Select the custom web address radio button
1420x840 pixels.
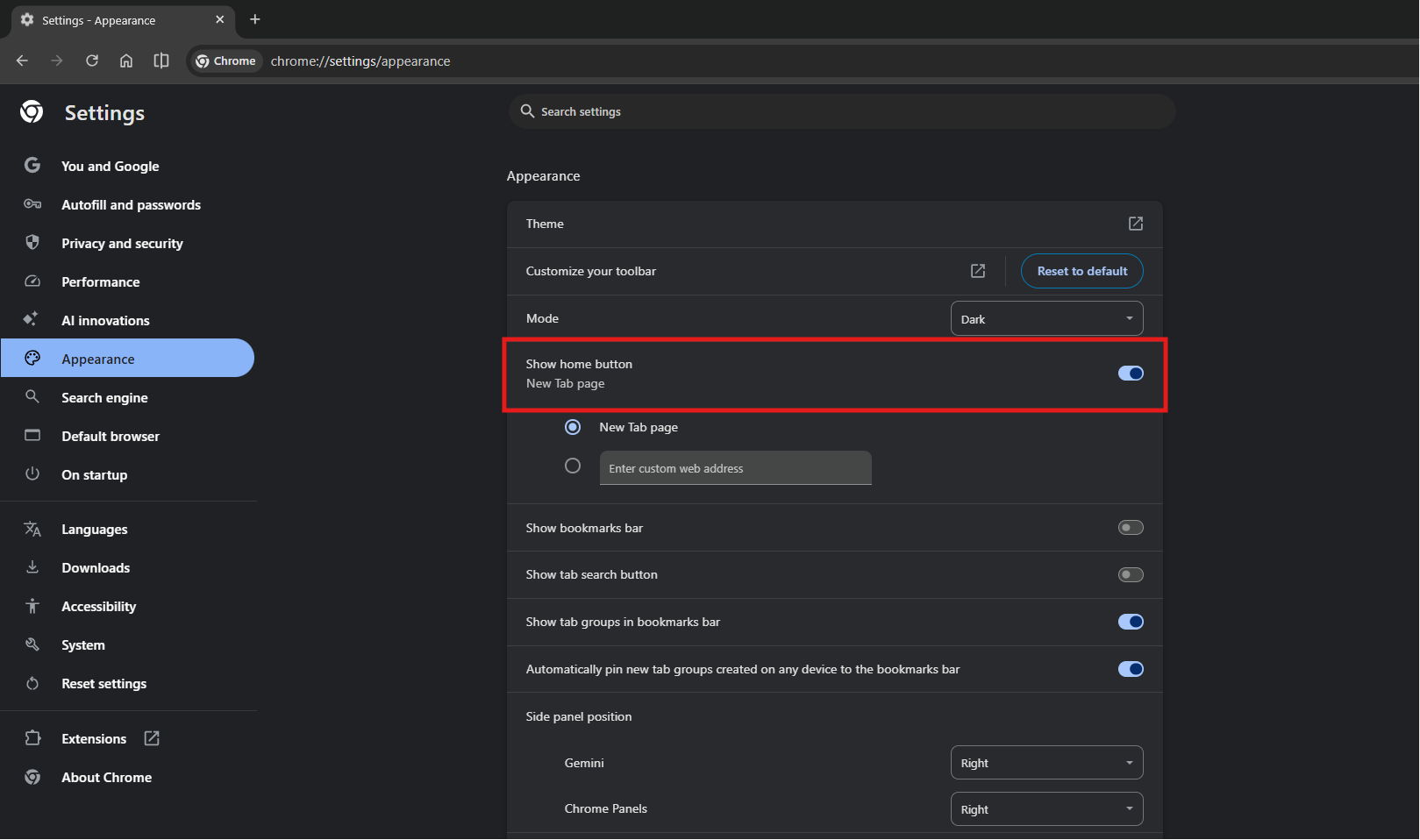coord(573,466)
